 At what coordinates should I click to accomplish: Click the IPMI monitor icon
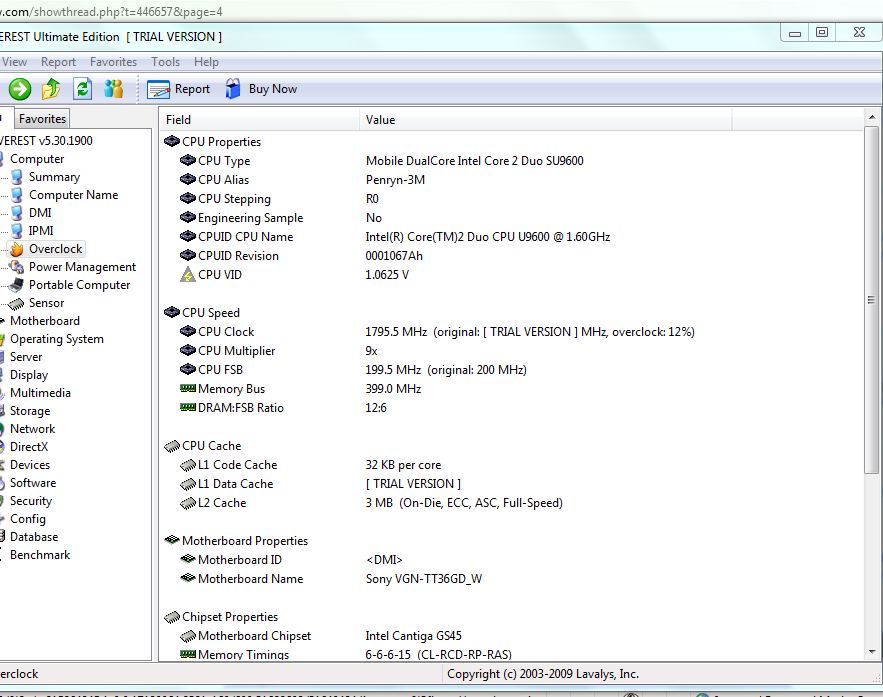[x=17, y=231]
